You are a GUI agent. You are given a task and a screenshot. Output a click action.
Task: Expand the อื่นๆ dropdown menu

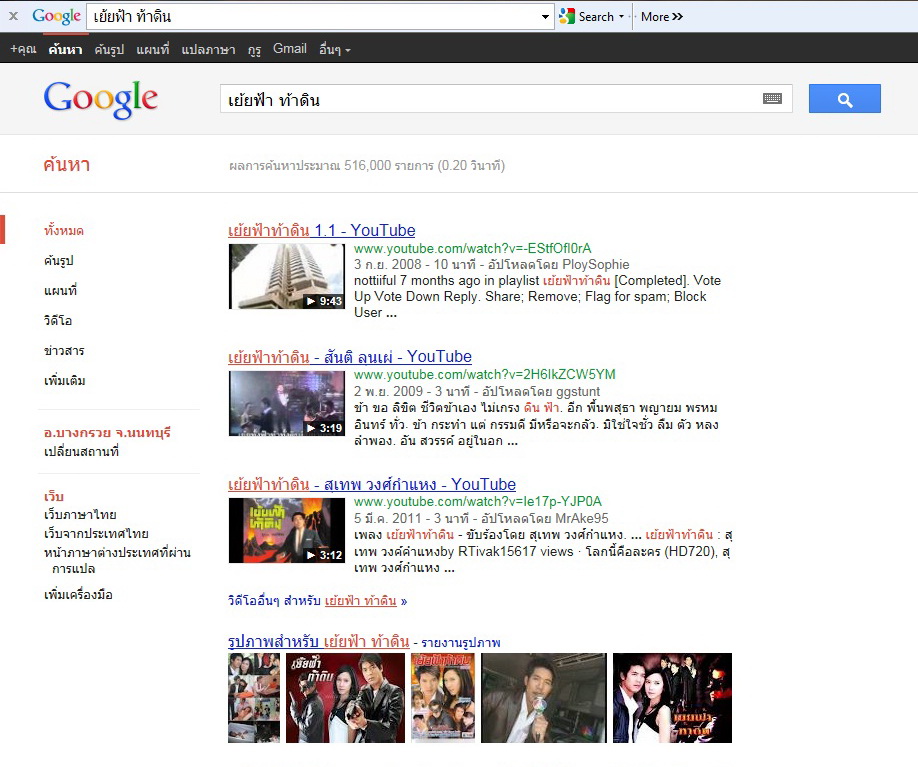(x=335, y=49)
